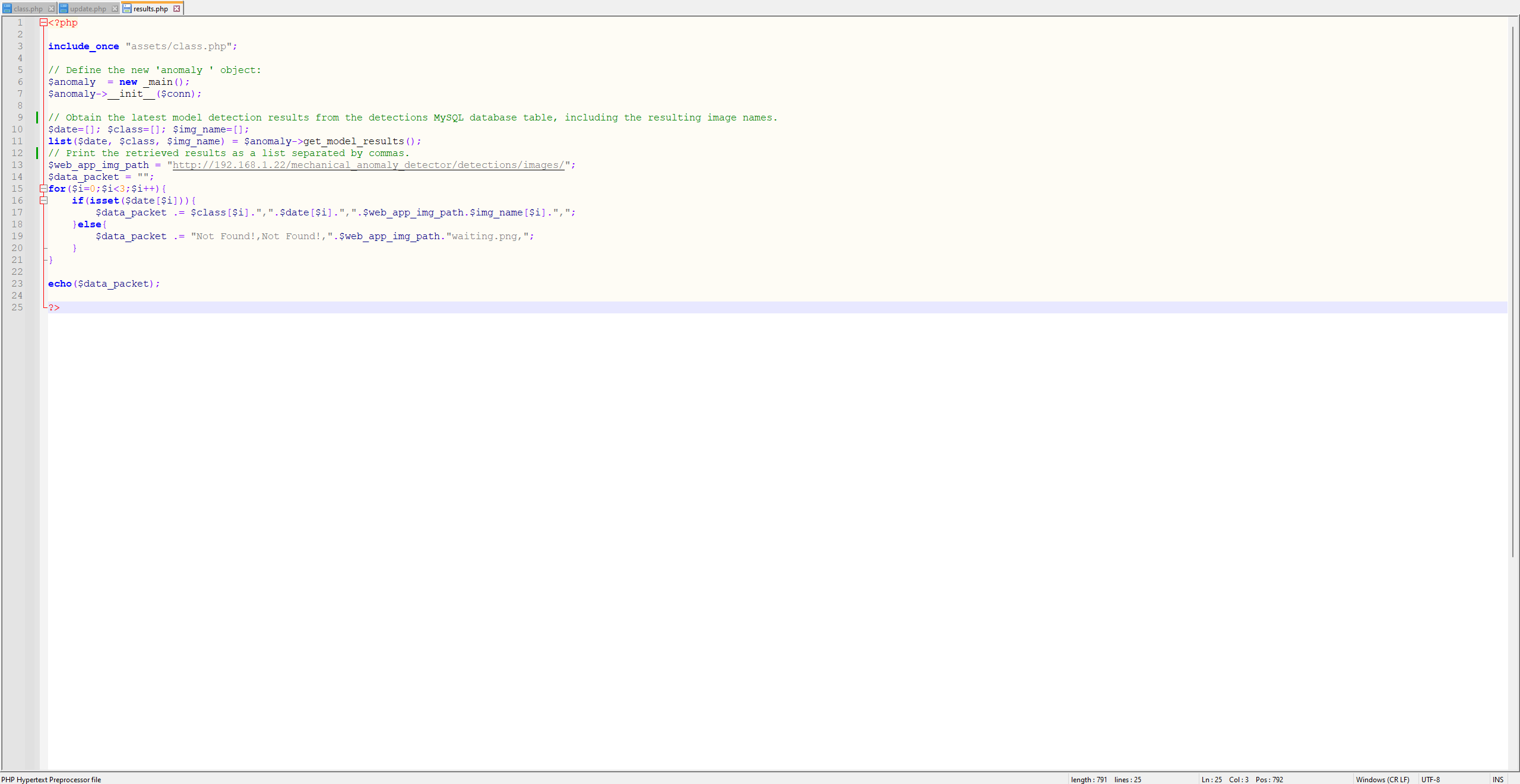Screen dimensions: 1520x784
Task: Click the "assets/class.php" string
Action: coord(179,46)
